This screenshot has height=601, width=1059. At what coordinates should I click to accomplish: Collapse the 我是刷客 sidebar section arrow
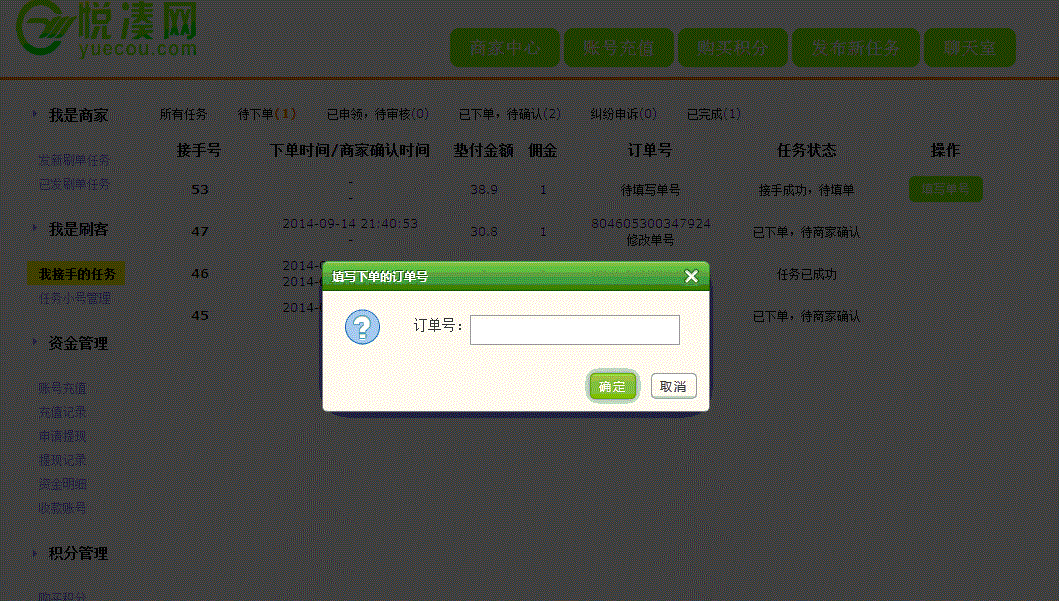tap(35, 229)
